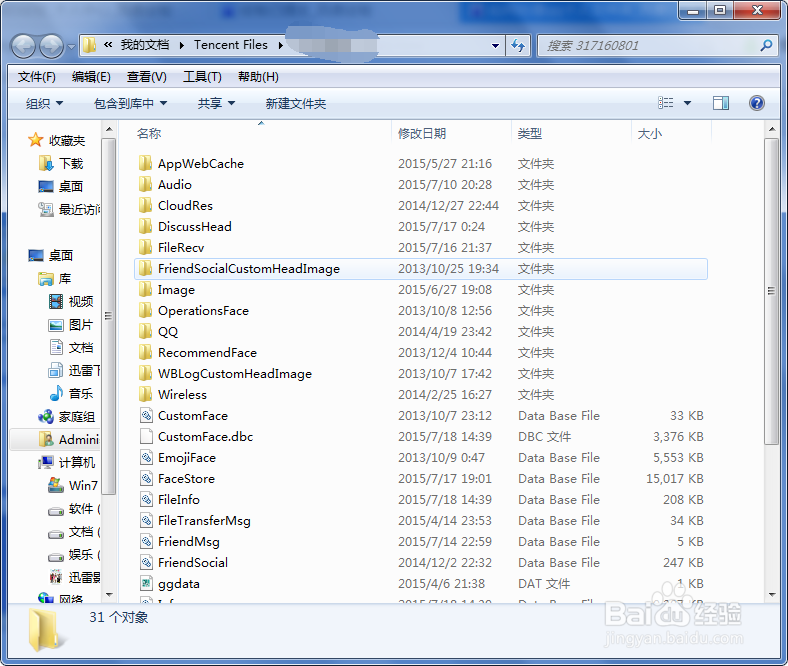Change view using the view layout icon
Image resolution: width=788 pixels, height=666 pixels.
(665, 103)
